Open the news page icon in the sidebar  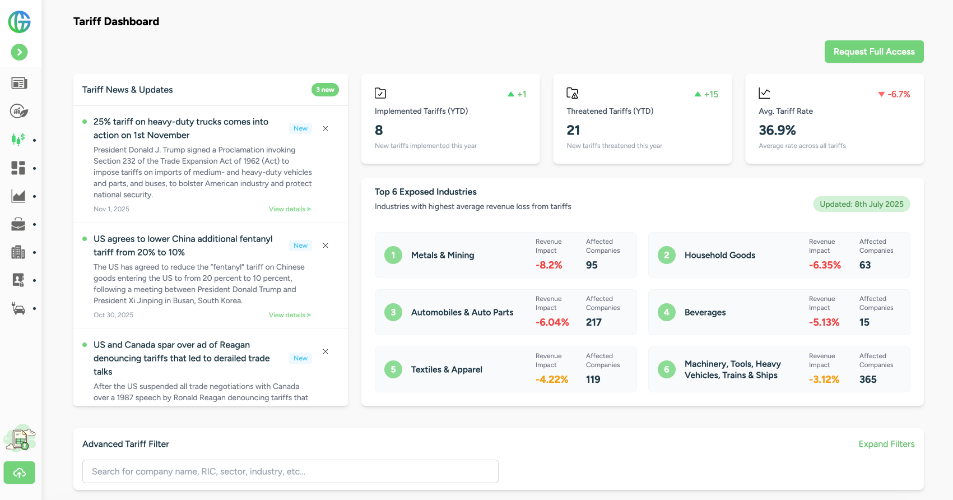coord(19,83)
